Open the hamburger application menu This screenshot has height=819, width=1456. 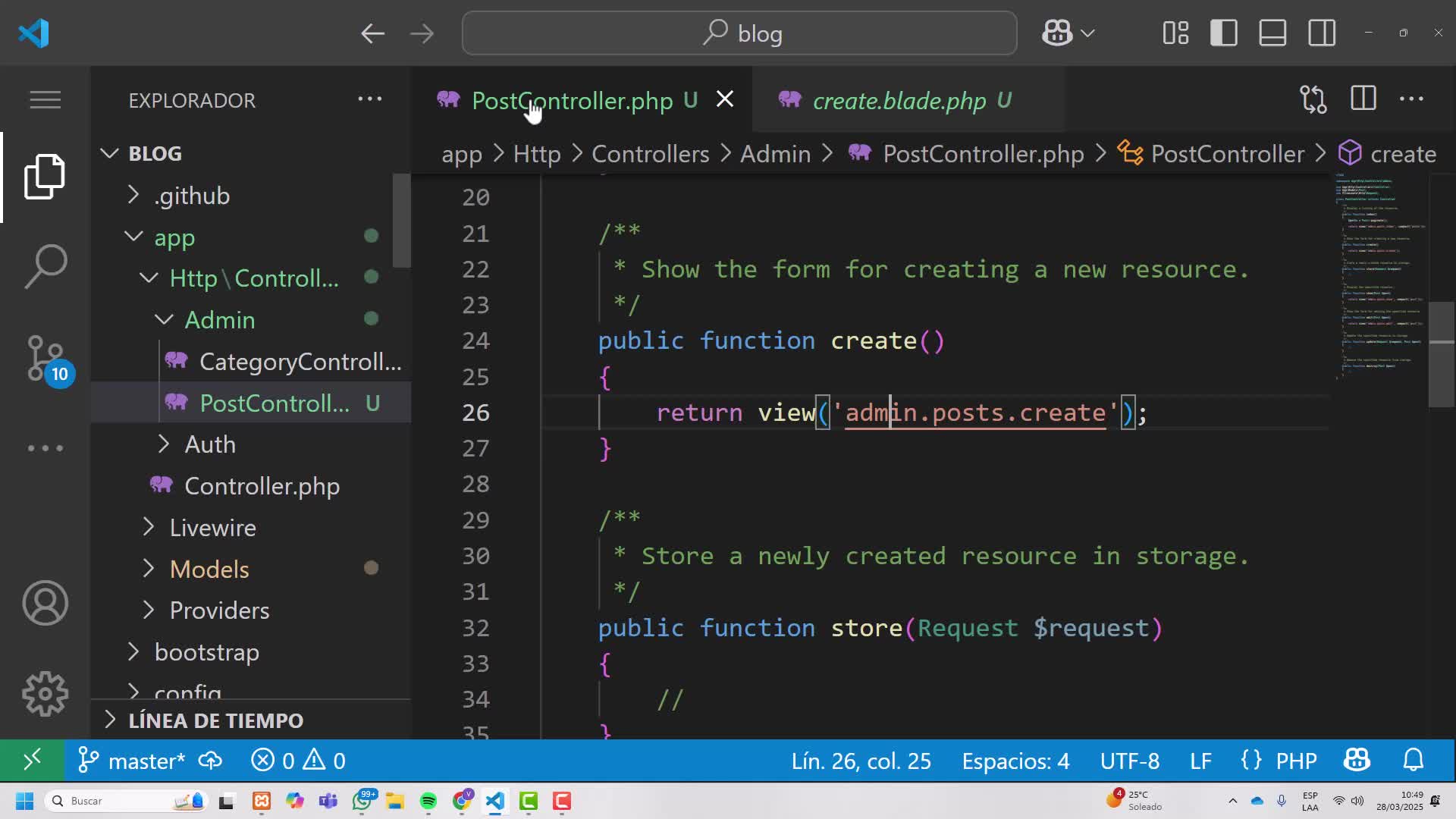click(45, 99)
